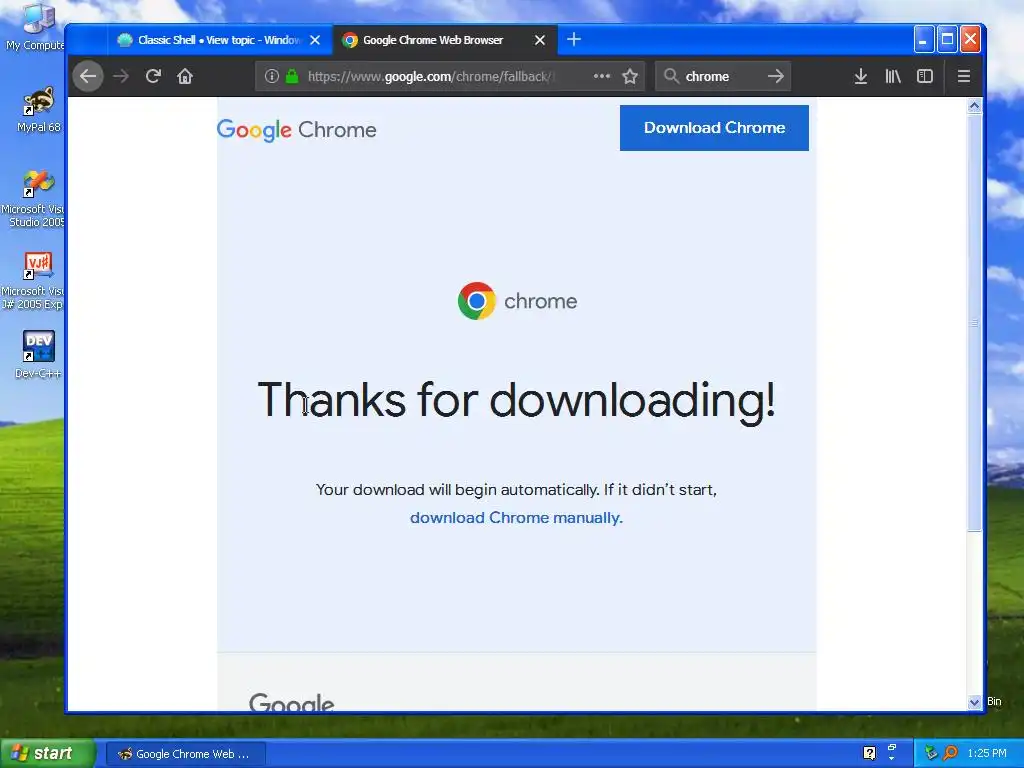
Task: Open the downloads panel
Action: click(861, 76)
